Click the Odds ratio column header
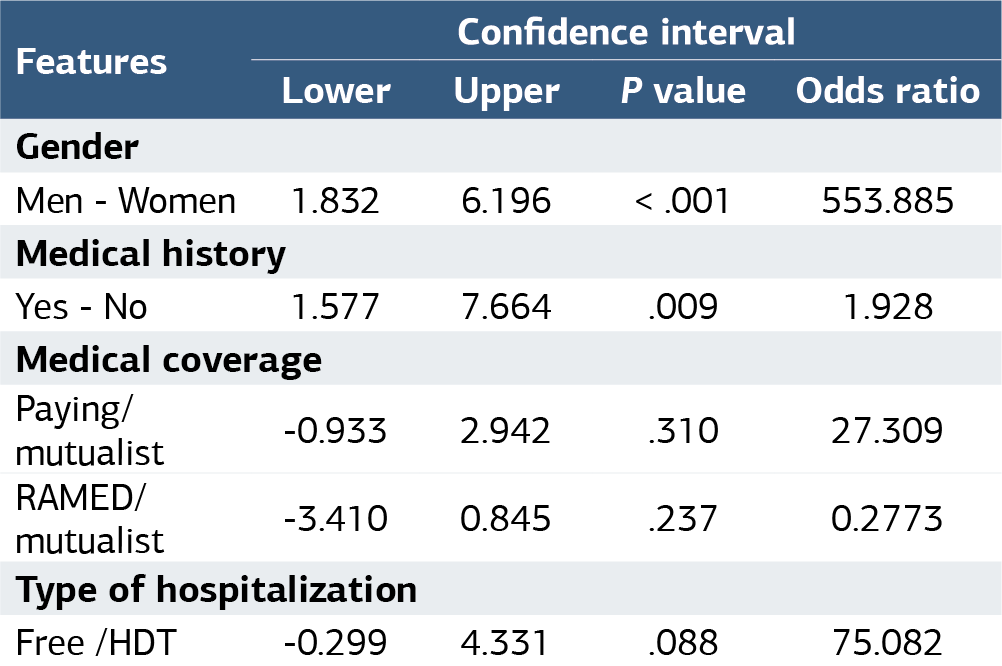The height and width of the screenshot is (666, 1002). tap(888, 91)
